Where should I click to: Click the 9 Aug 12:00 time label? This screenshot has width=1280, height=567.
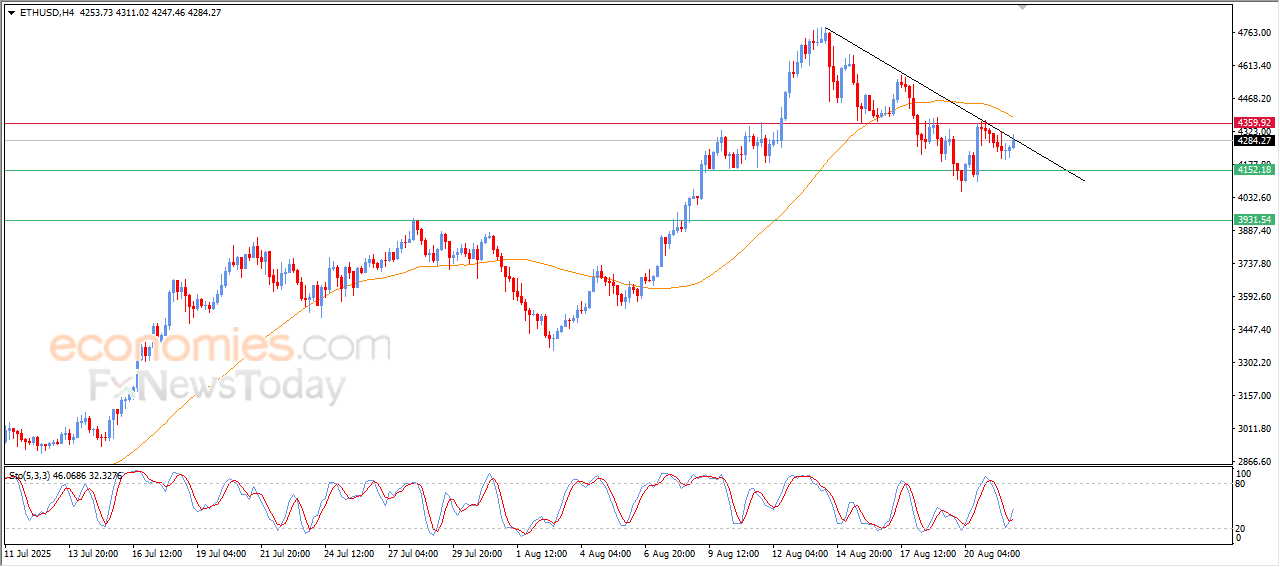tap(732, 553)
